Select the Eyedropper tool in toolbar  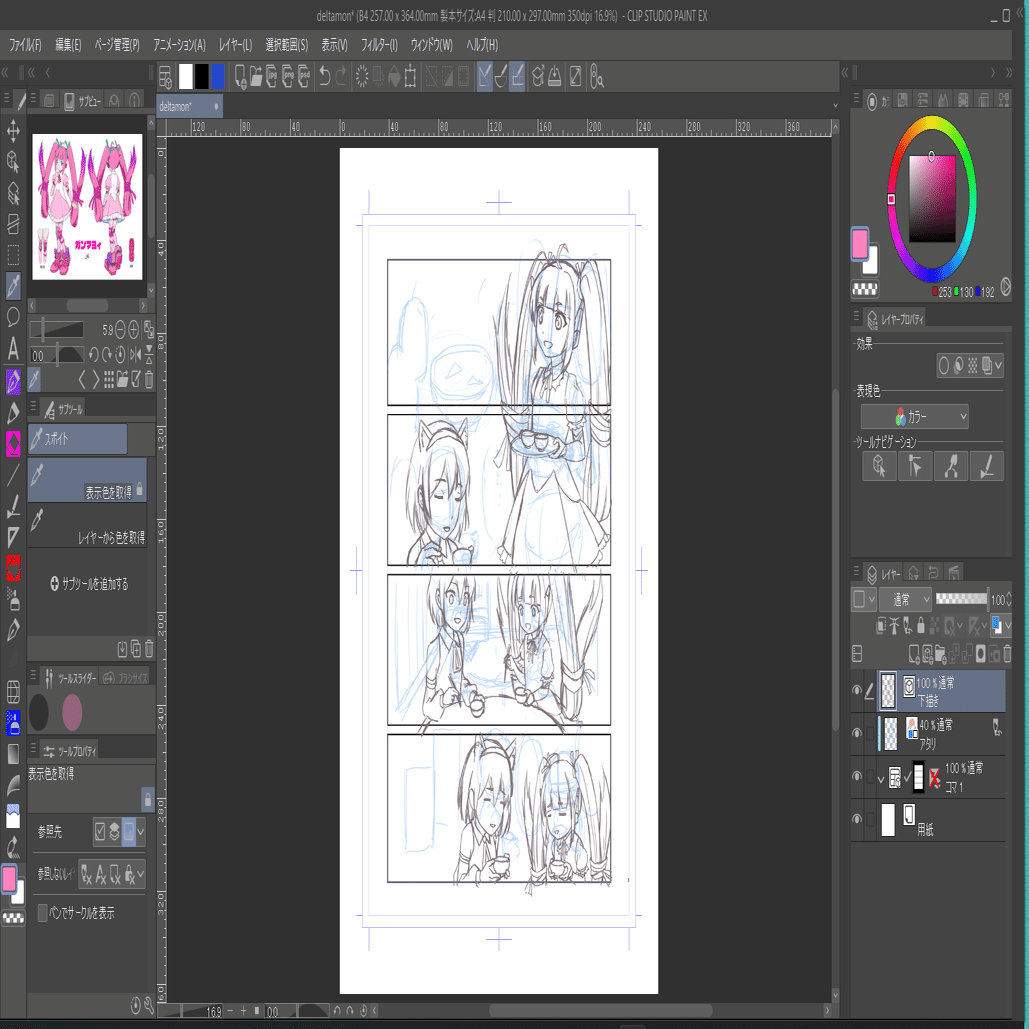13,285
